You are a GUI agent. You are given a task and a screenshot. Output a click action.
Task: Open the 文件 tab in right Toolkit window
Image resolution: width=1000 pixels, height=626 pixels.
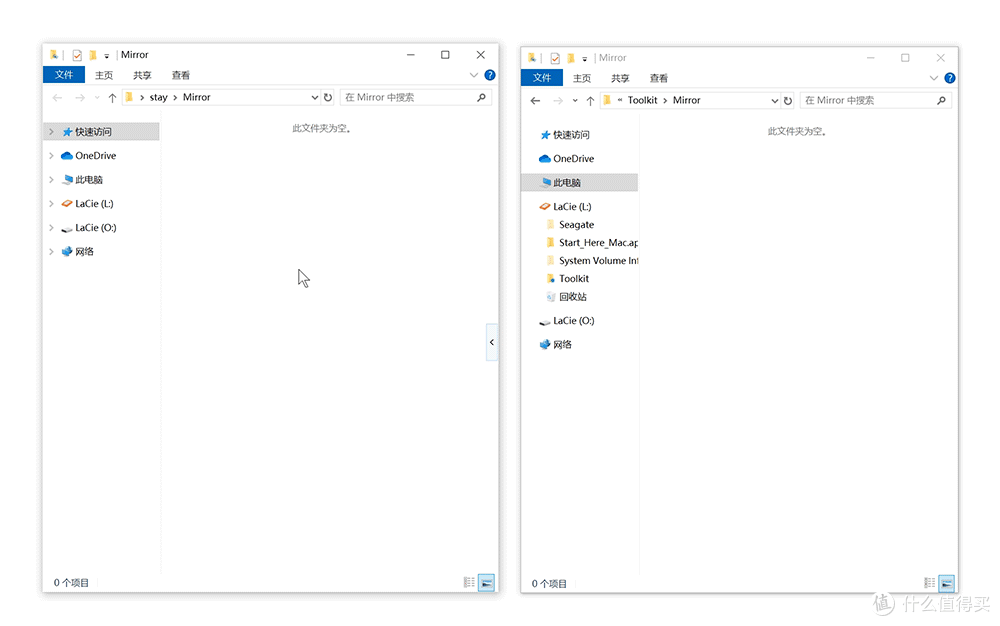[x=541, y=78]
